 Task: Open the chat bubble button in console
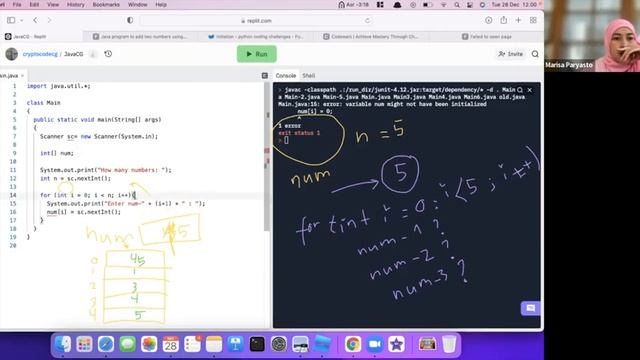[531, 308]
